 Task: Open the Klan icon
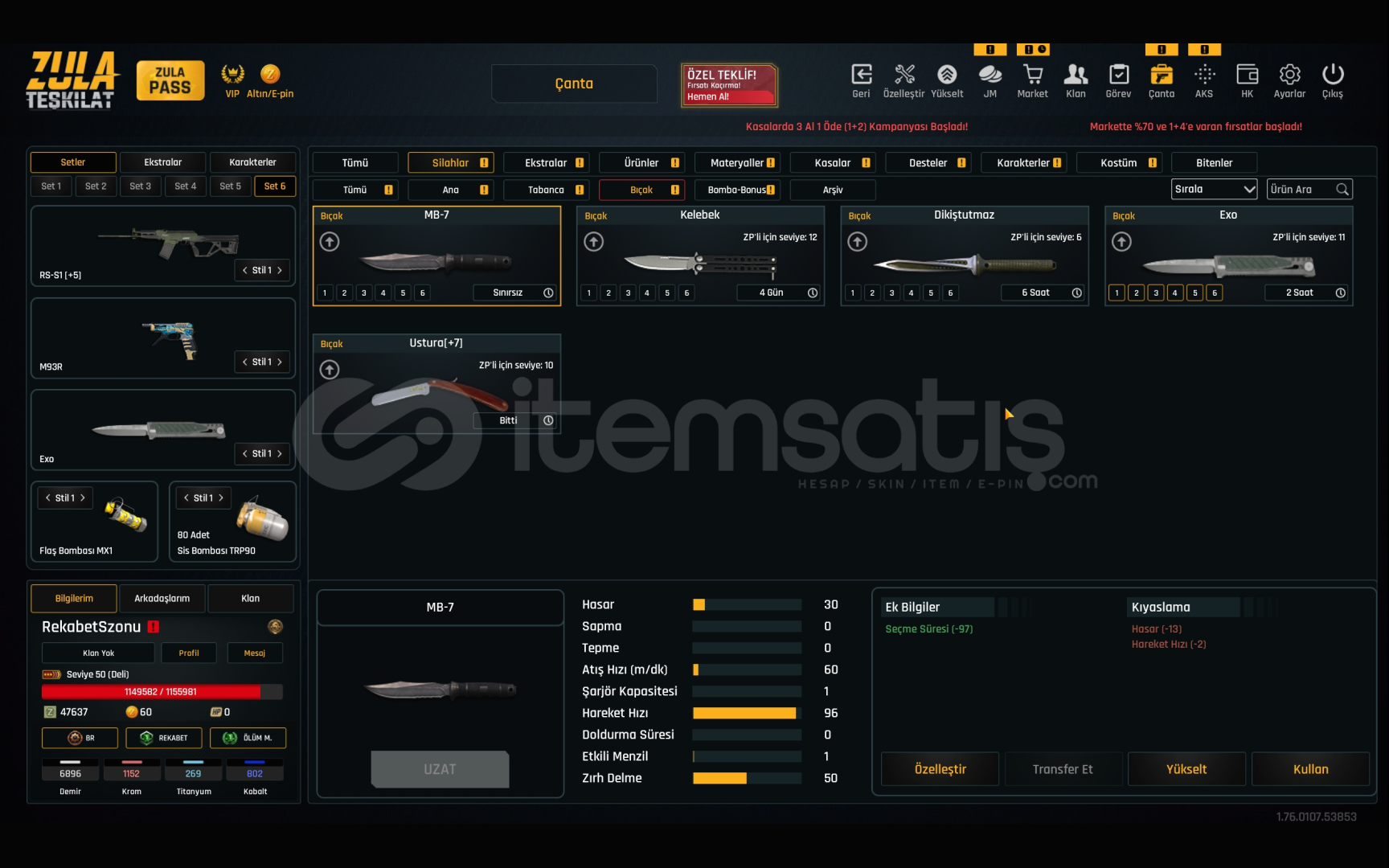point(1076,74)
